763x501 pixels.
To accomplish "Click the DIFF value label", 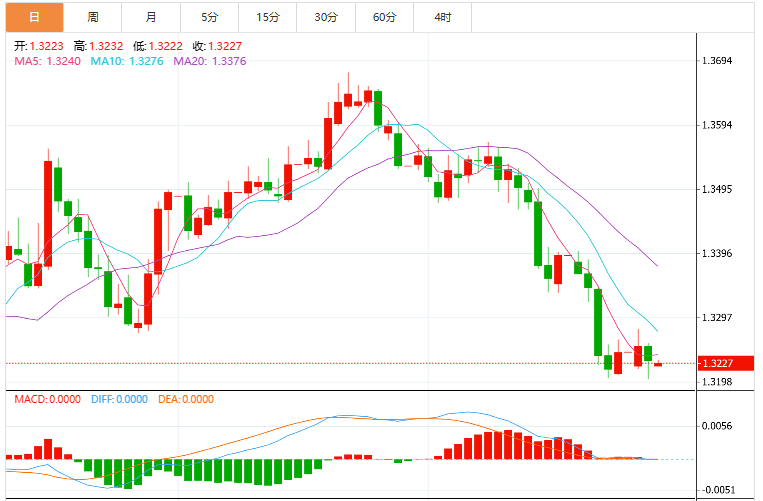I will [119, 399].
